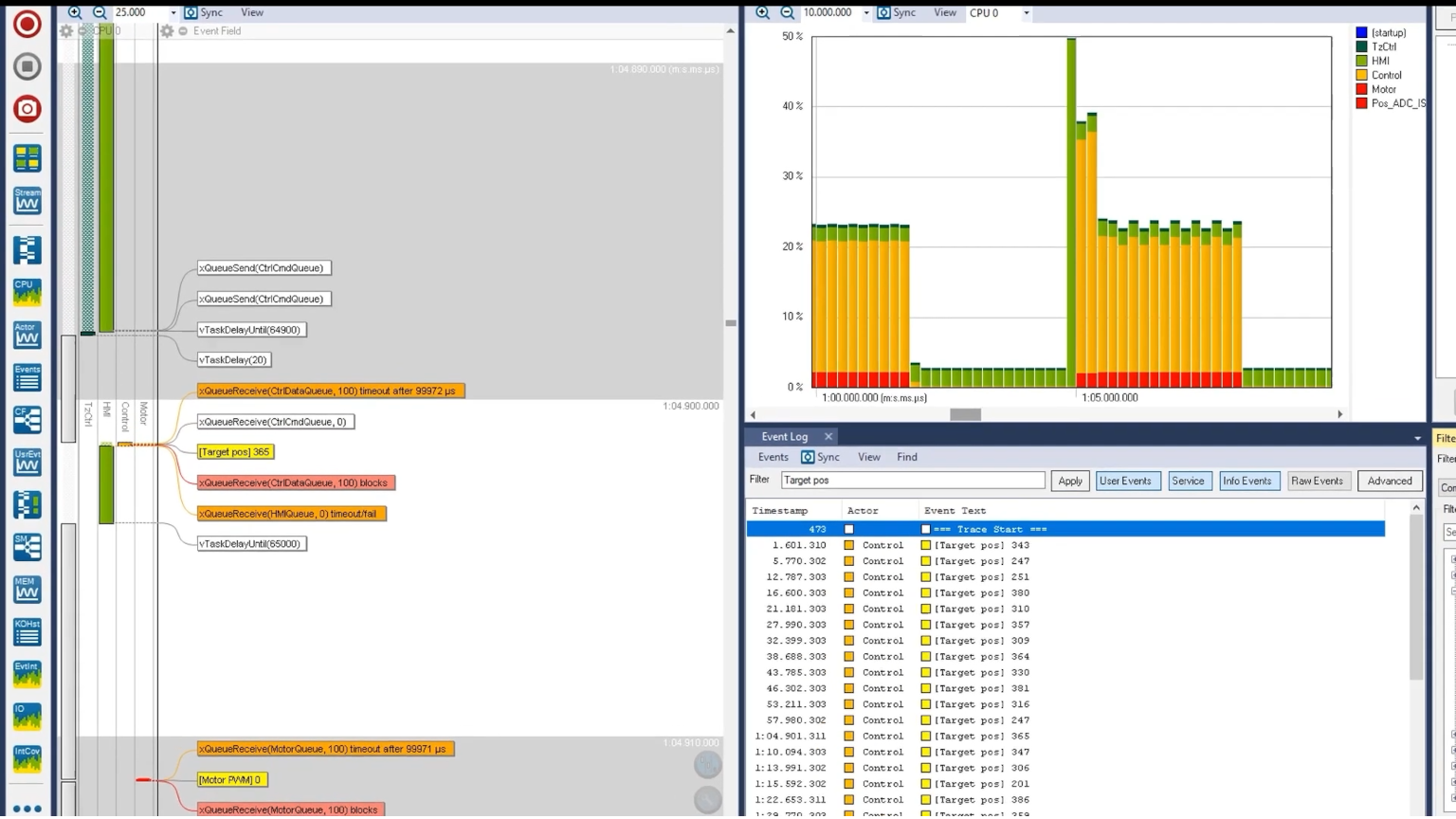Open the MEM memory graph view
Viewport: 1456px width, 819px height.
(27, 589)
